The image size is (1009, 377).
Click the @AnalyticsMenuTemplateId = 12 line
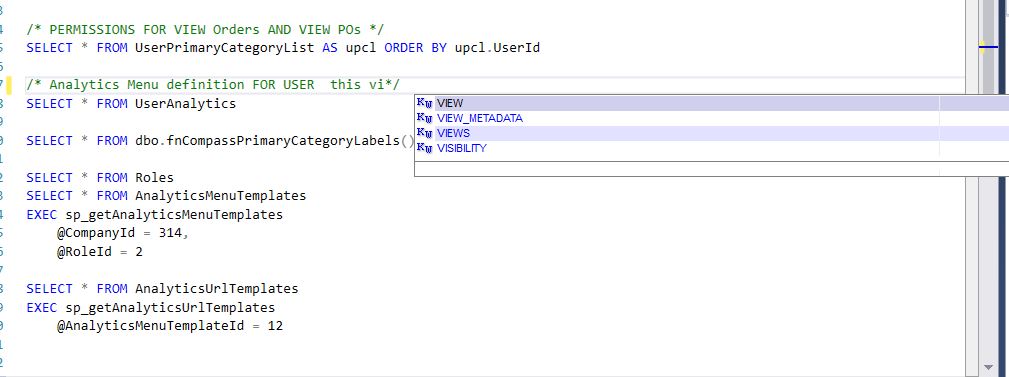pyautogui.click(x=170, y=326)
